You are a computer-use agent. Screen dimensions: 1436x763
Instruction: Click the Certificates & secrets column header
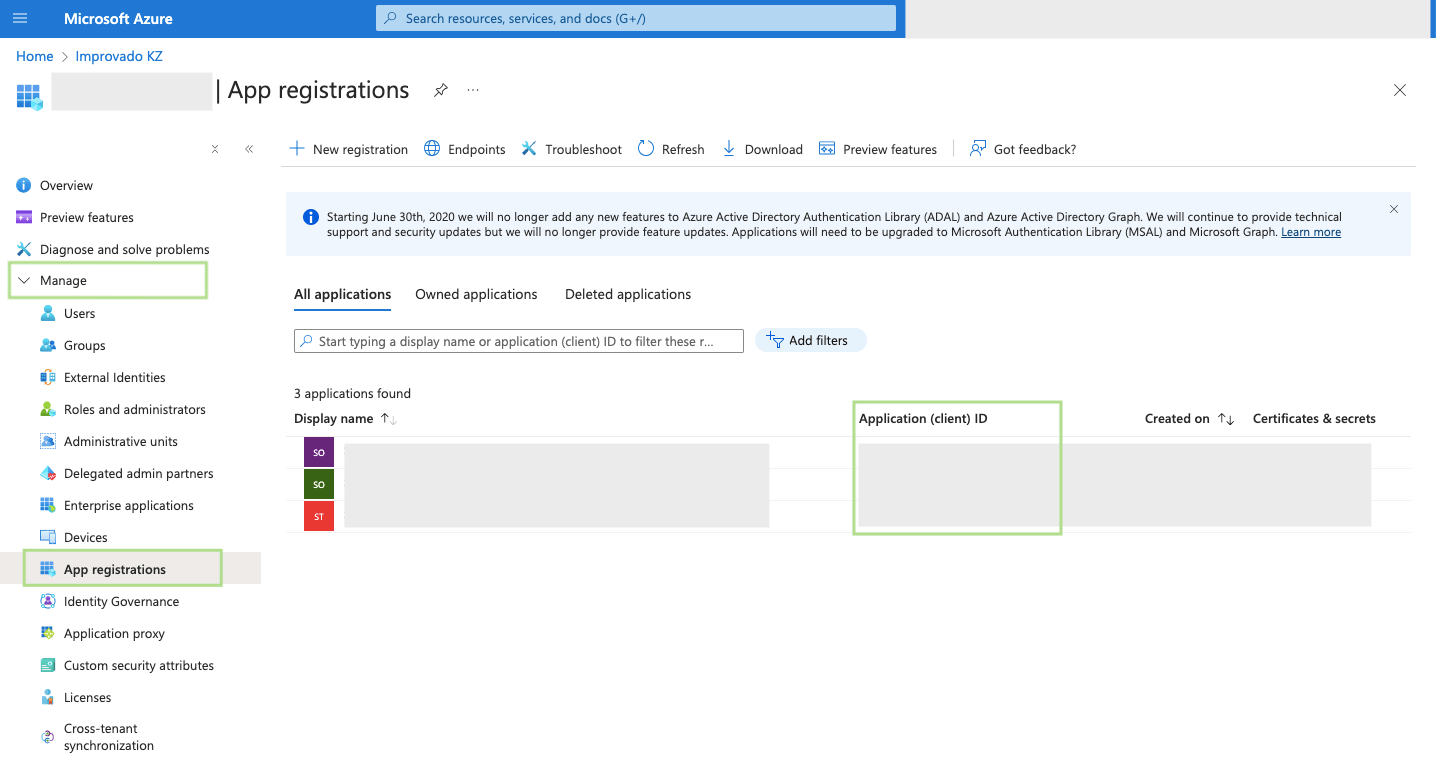(1314, 419)
